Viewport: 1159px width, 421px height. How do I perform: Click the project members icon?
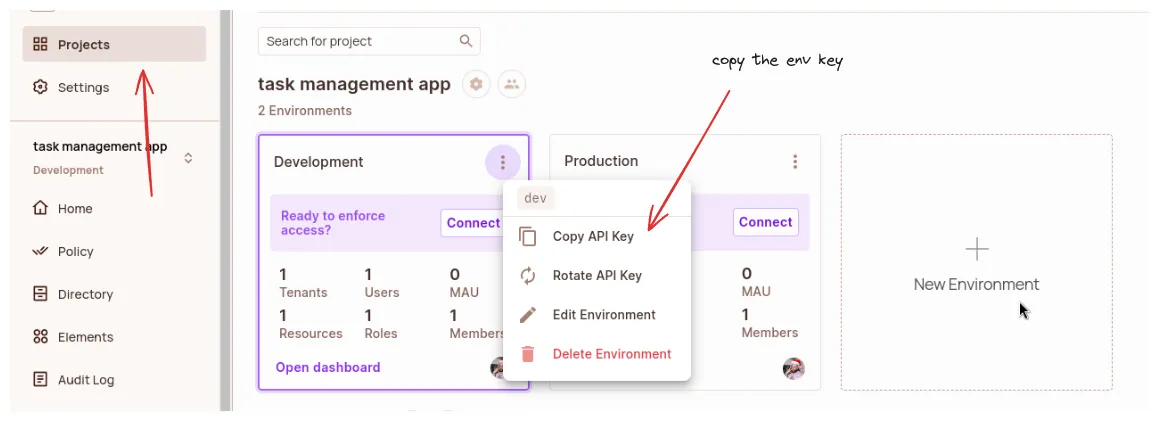click(x=512, y=85)
